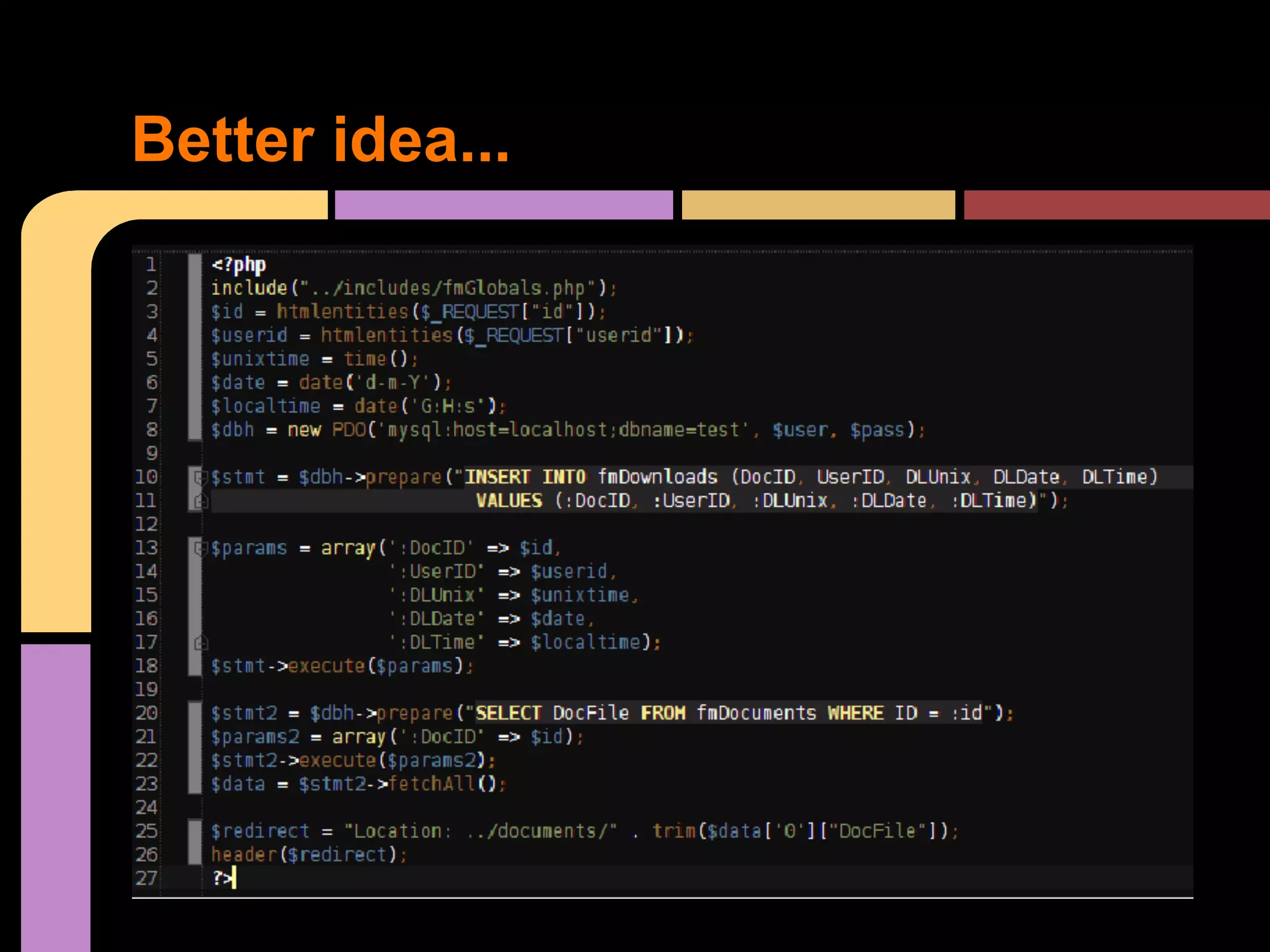Click the purple color block in header bar
This screenshot has width=1270, height=952.
(503, 205)
